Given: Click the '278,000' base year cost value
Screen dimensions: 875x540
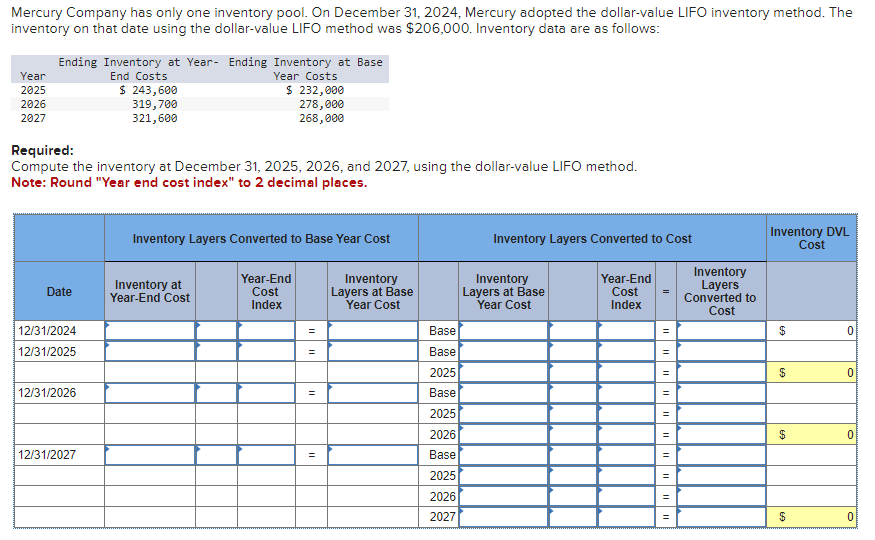Looking at the screenshot, I should pyautogui.click(x=321, y=104).
